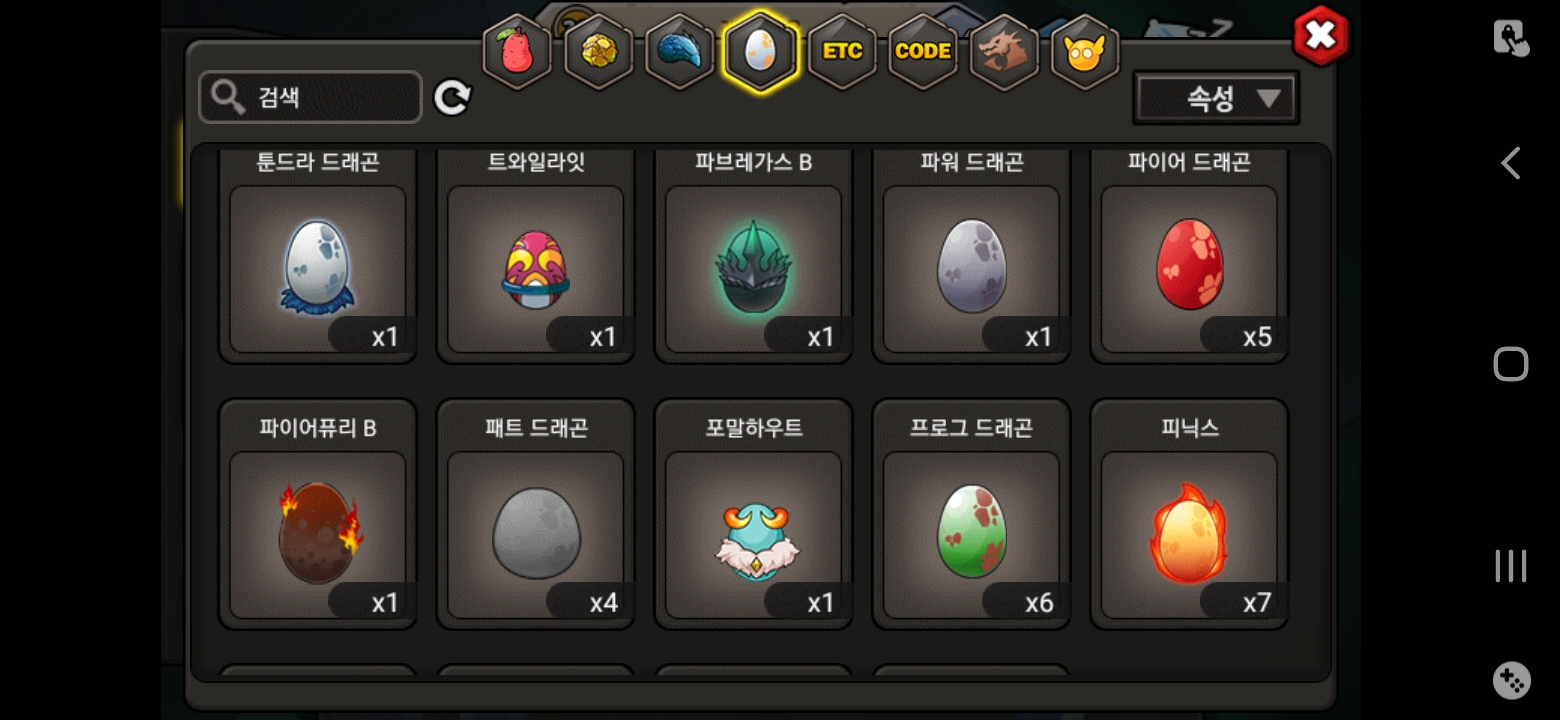Open the blue dragon category tab

click(x=679, y=52)
